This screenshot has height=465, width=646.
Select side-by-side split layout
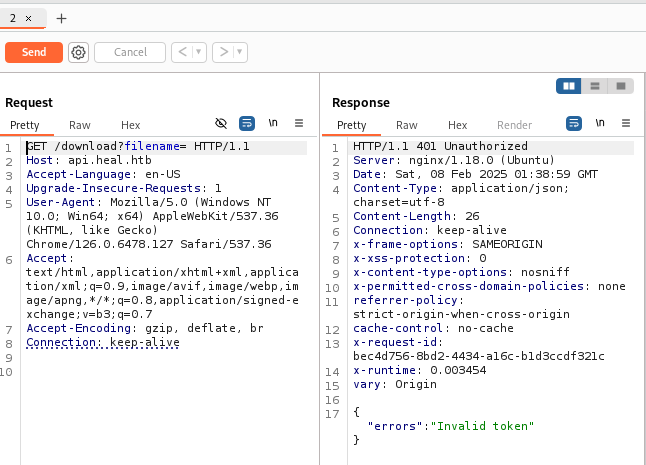[x=569, y=86]
